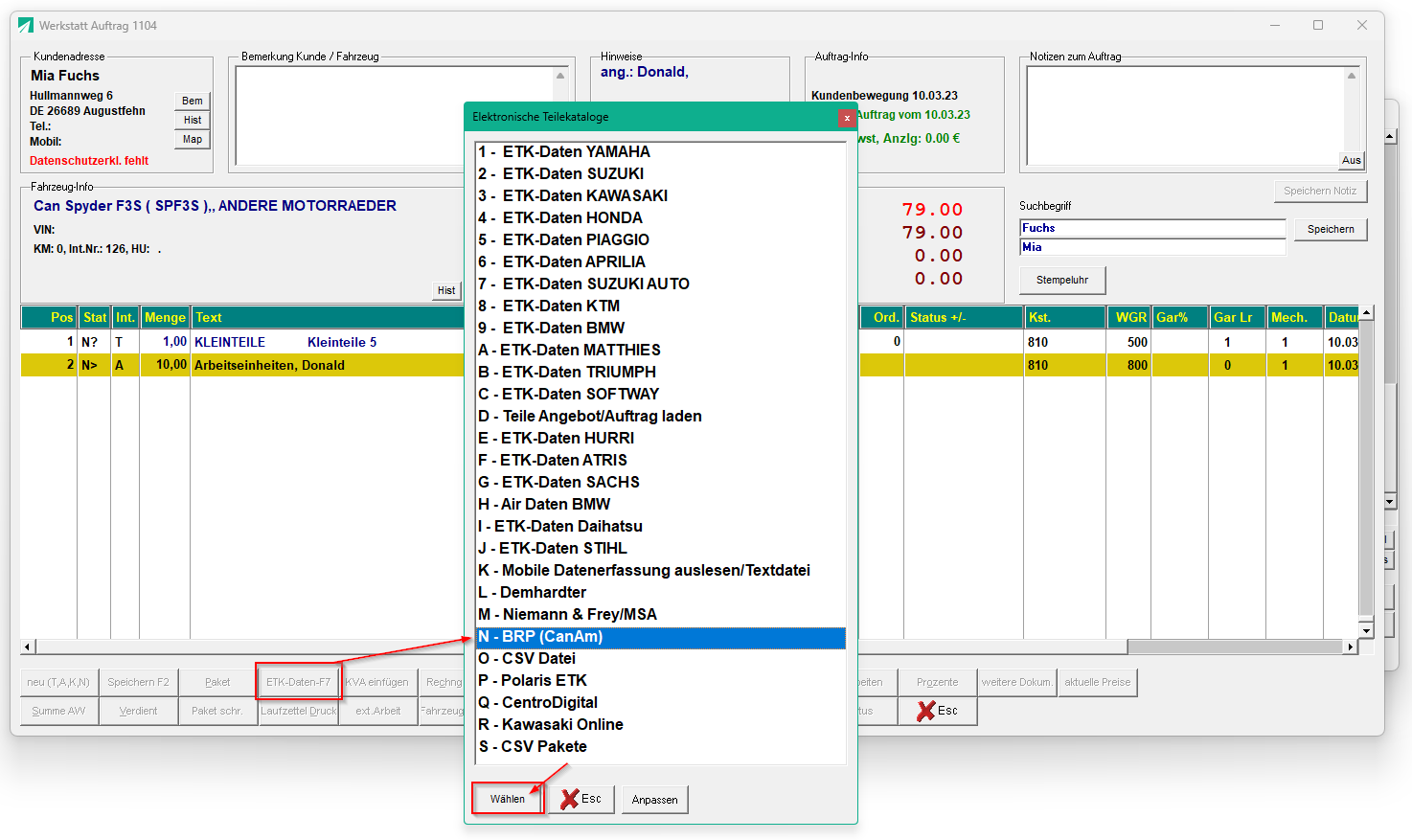Click Prozente button
Viewport: 1412px width, 840px height.
pos(937,682)
